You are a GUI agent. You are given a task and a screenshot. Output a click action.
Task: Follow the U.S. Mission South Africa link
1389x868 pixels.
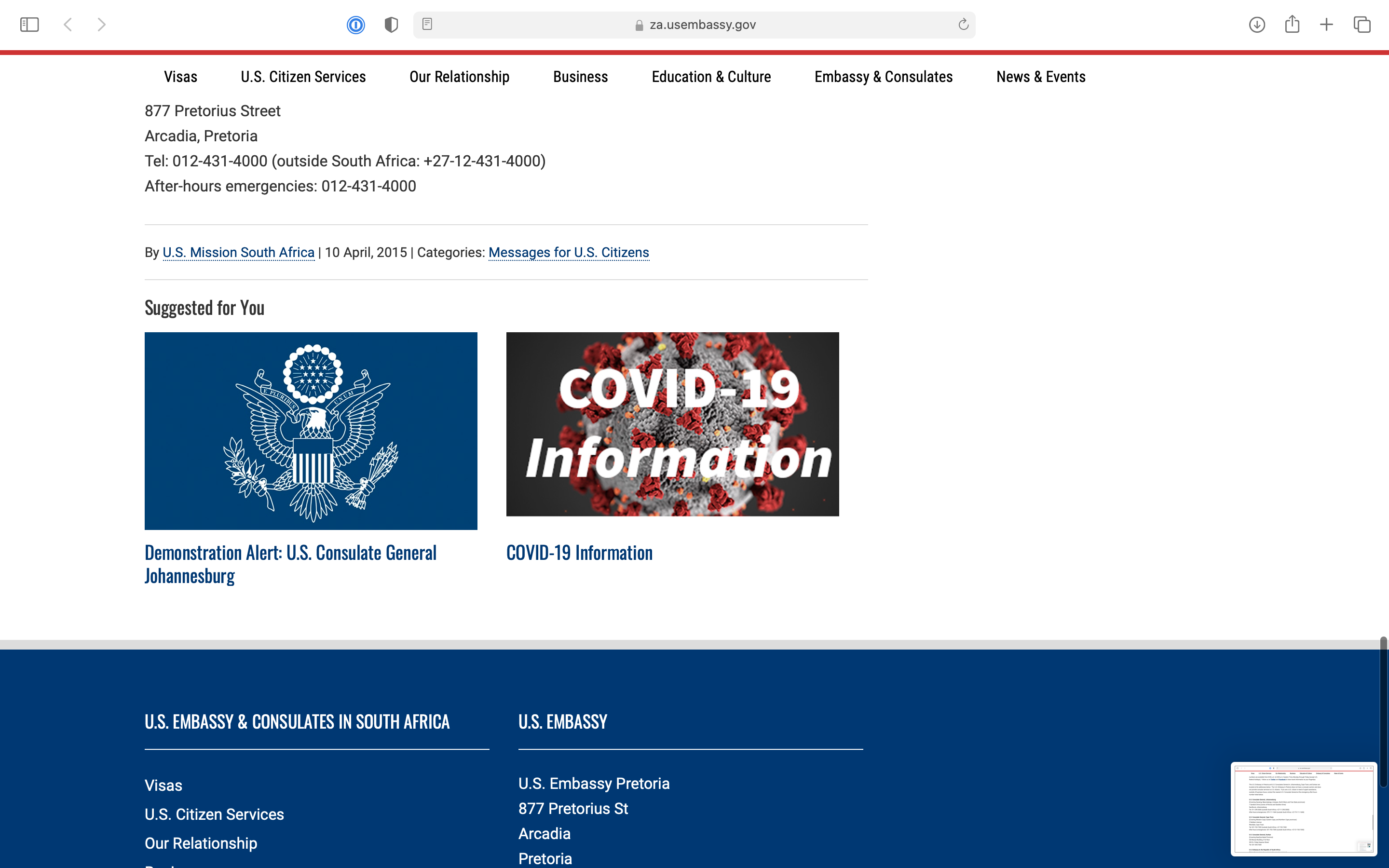[238, 253]
